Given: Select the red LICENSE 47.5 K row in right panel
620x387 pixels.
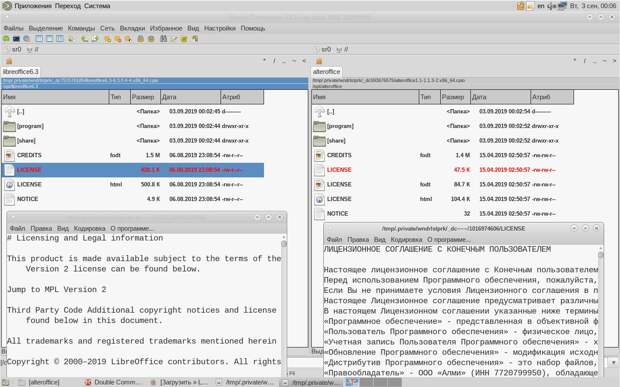Looking at the screenshot, I should (x=442, y=170).
